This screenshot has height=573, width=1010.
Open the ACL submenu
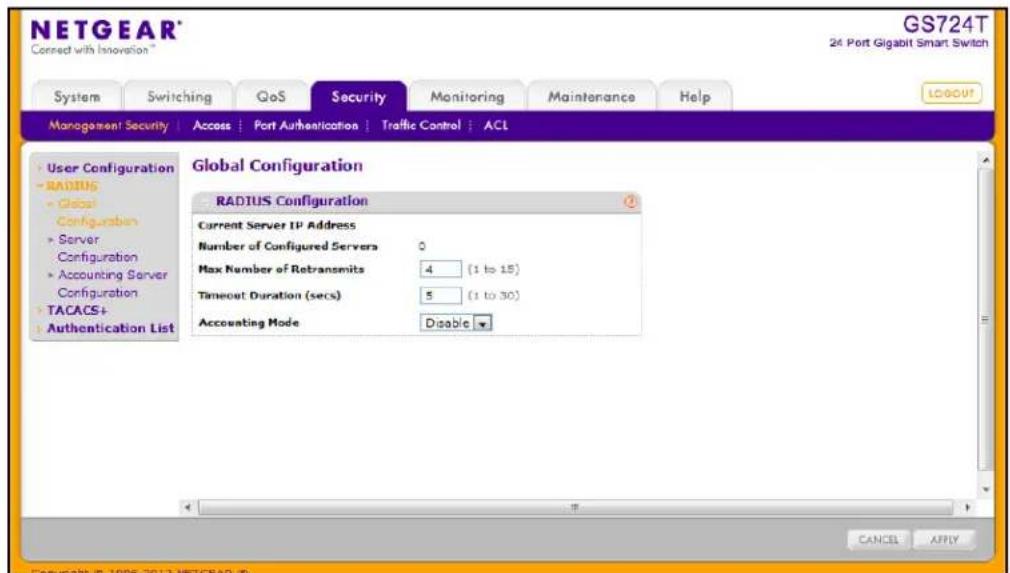coord(496,126)
